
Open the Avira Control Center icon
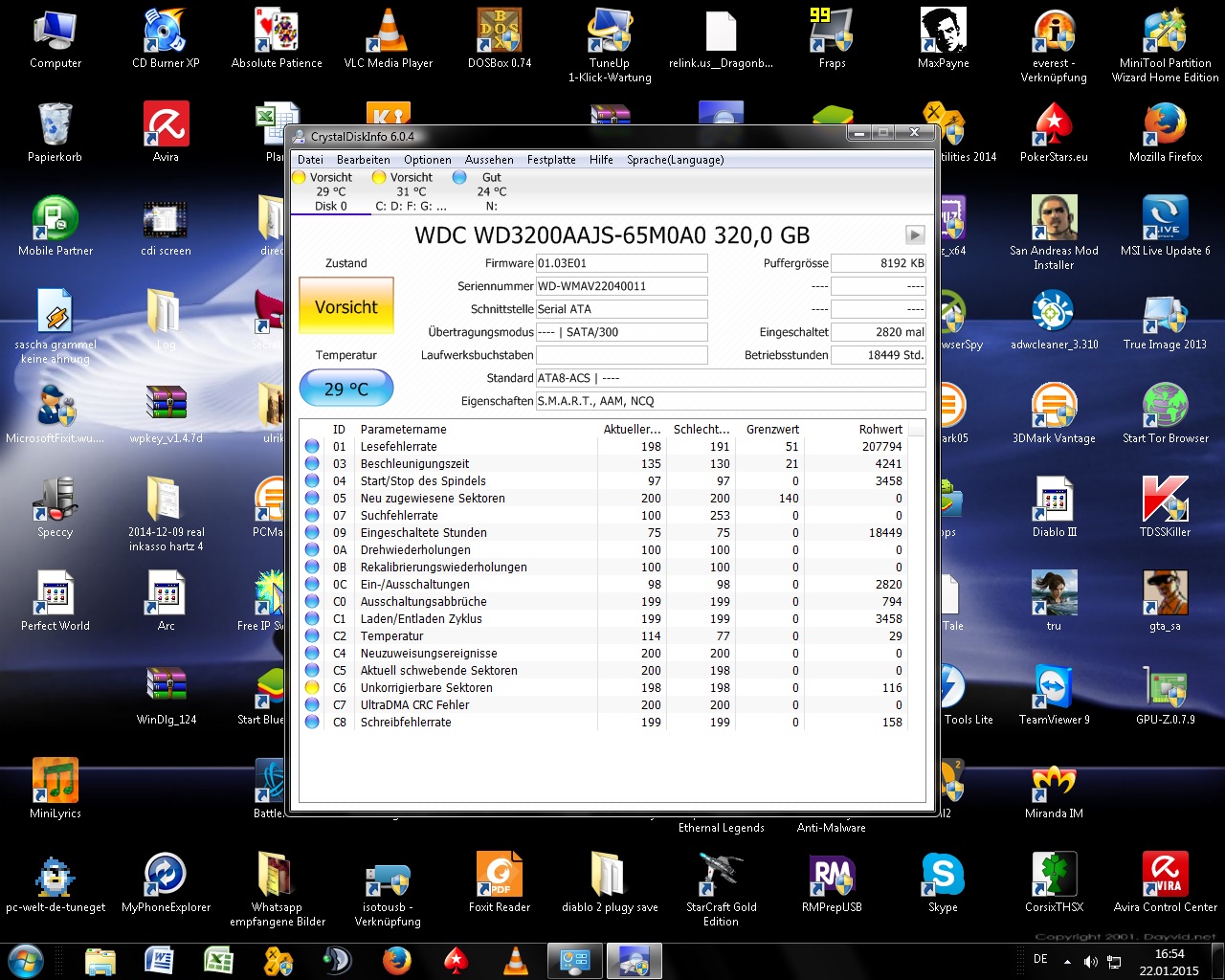[x=1165, y=882]
